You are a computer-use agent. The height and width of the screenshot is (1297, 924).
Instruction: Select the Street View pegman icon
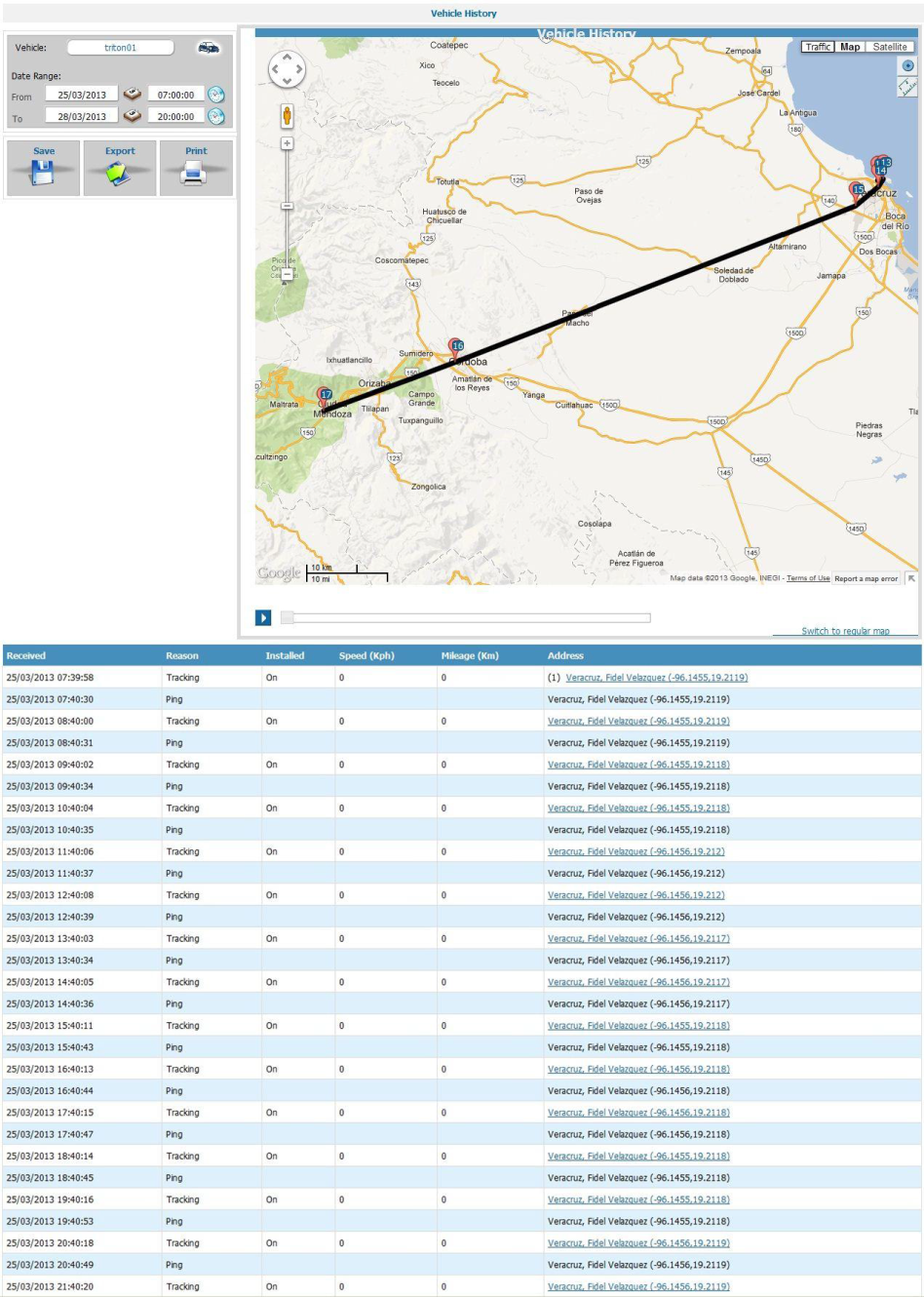click(x=287, y=116)
